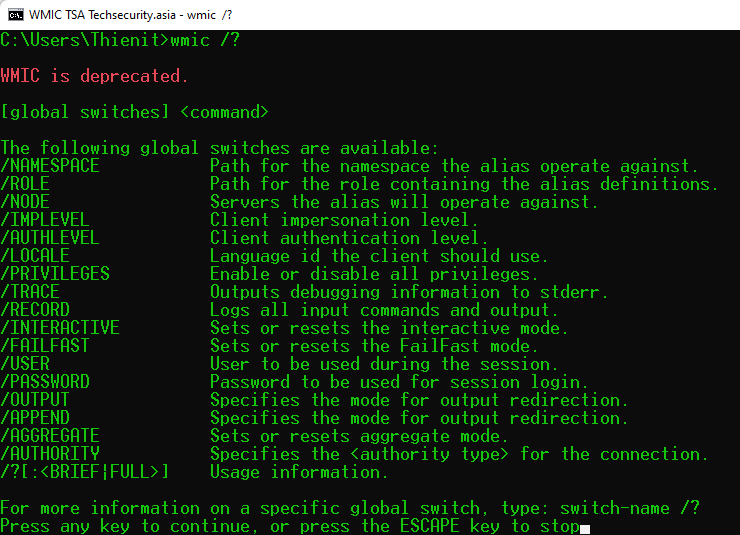Select the '/IMPLEVEL' switch text
The image size is (740, 535).
(45, 220)
